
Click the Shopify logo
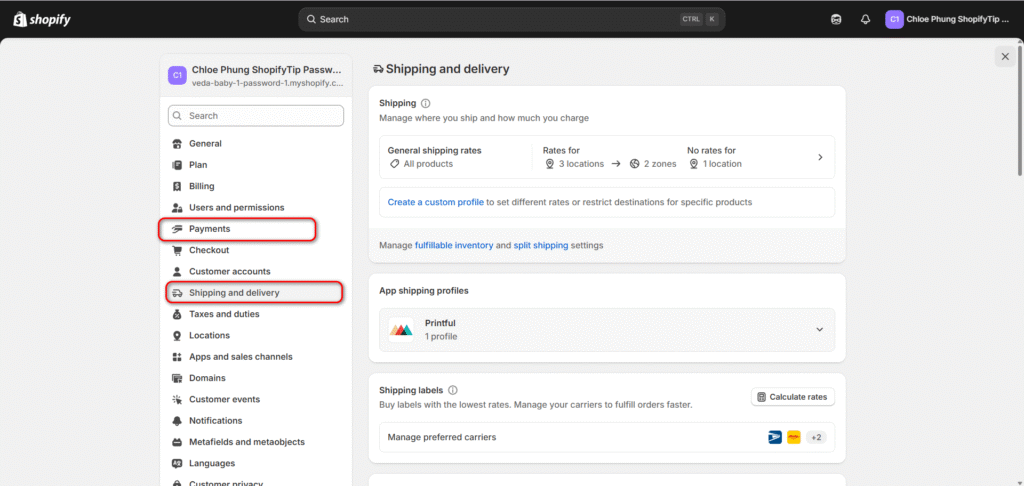[x=42, y=19]
